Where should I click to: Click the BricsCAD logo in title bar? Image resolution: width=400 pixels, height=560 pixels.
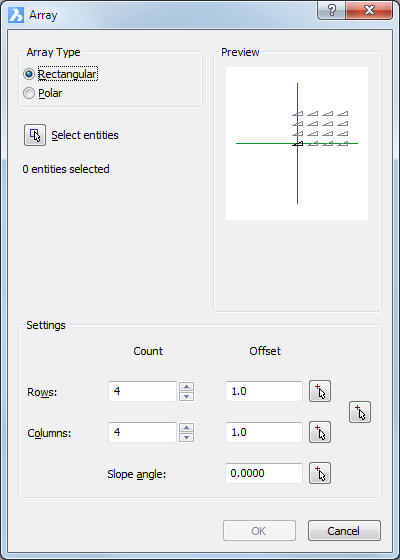pos(16,15)
